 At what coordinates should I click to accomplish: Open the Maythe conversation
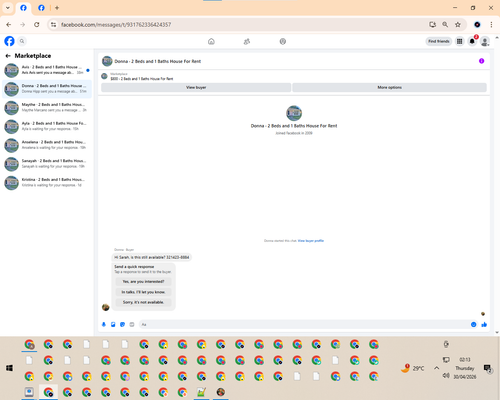[x=47, y=108]
